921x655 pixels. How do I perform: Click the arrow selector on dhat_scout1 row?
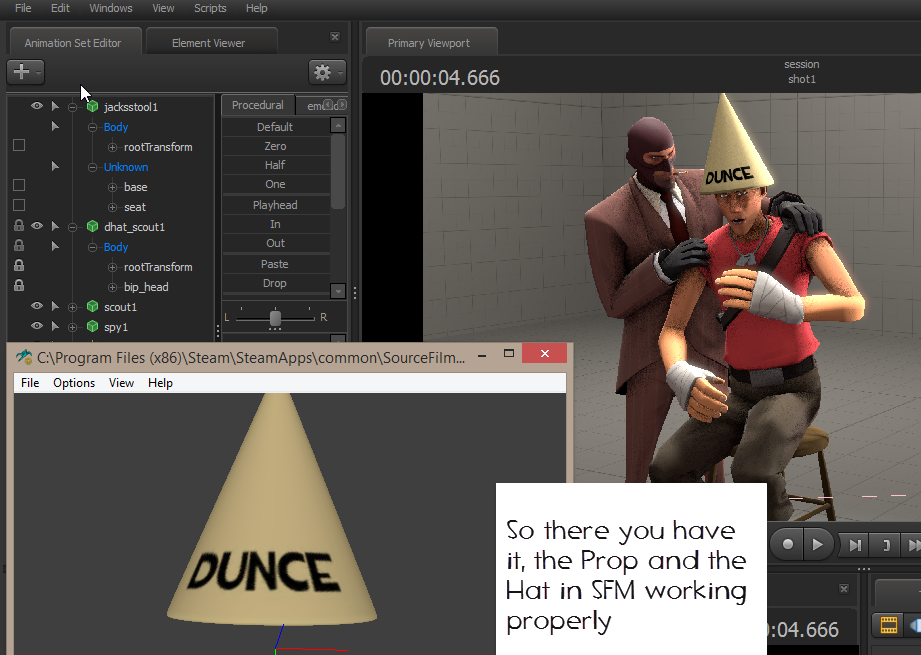coord(55,226)
